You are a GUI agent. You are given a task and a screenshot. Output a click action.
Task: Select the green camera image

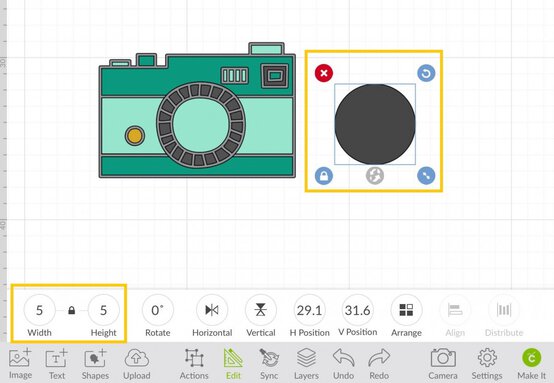198,110
